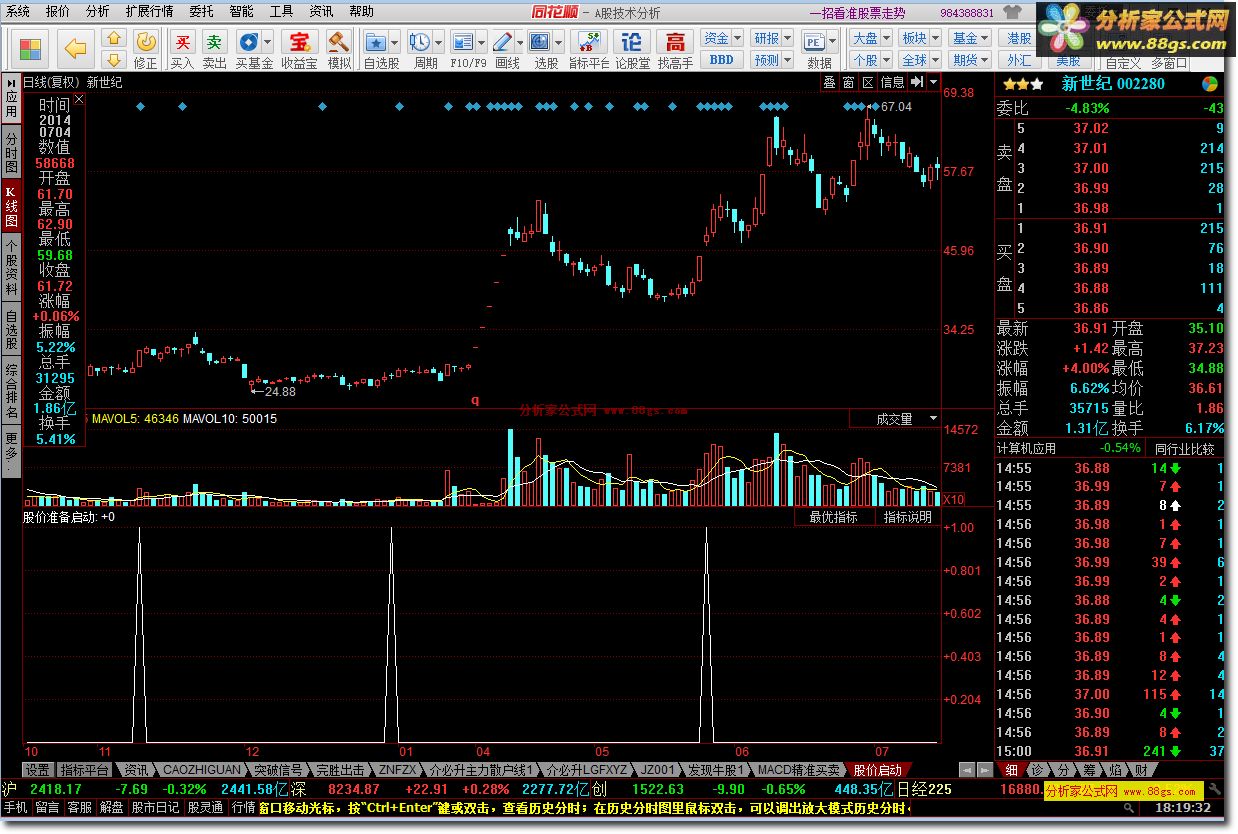
Task: Click the left scroll arrow by indicator tabs
Action: pos(967,770)
